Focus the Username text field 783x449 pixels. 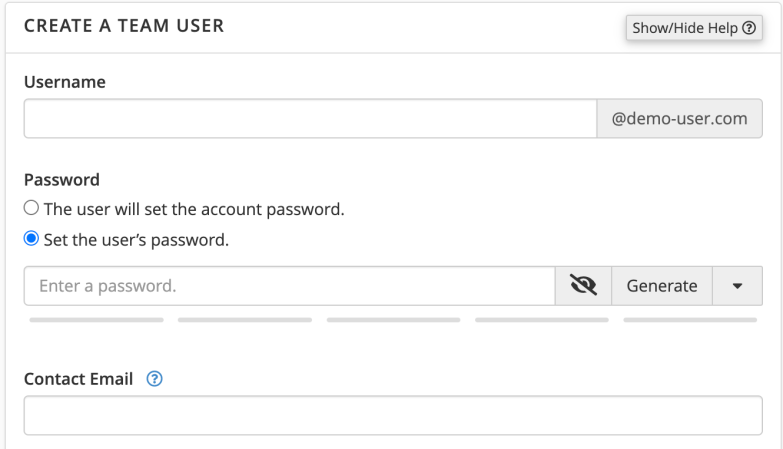pos(310,118)
